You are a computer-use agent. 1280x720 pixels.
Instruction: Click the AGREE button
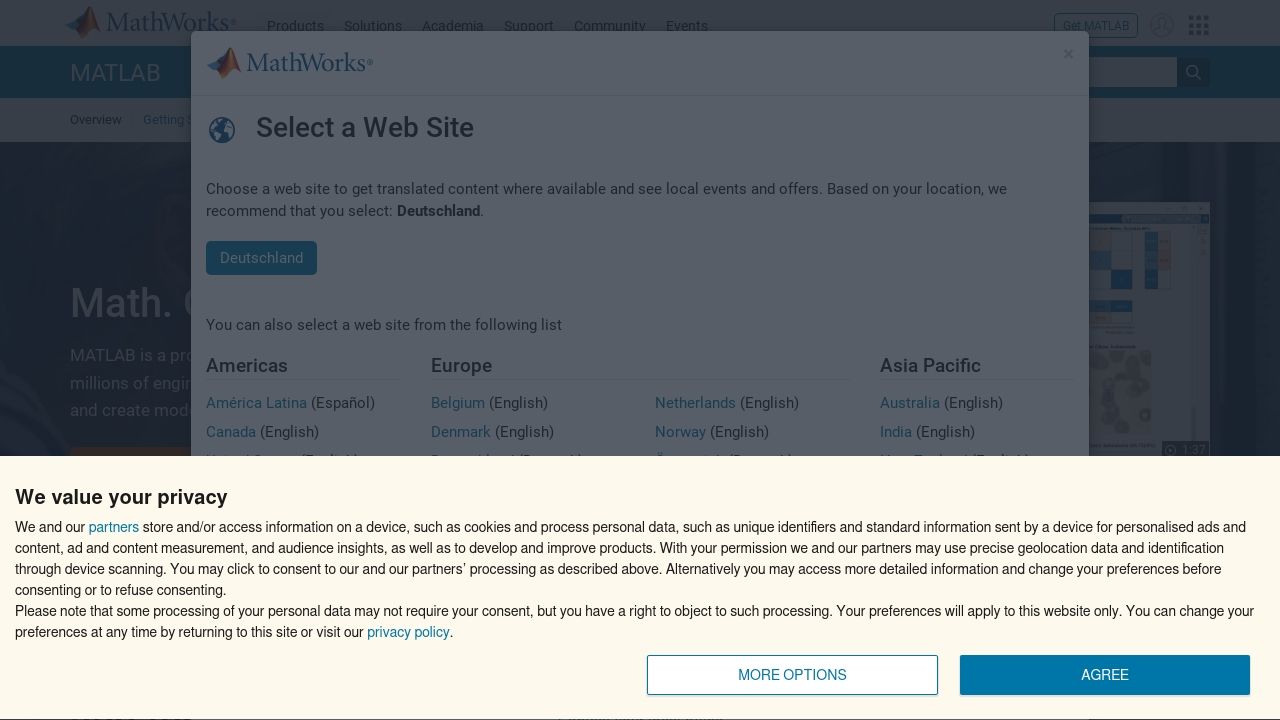[1105, 675]
